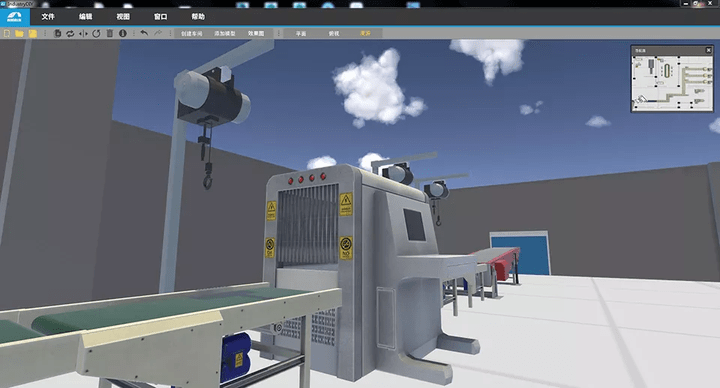Viewport: 720px width, 388px height.
Task: Click the 添加模型 button
Action: click(225, 34)
